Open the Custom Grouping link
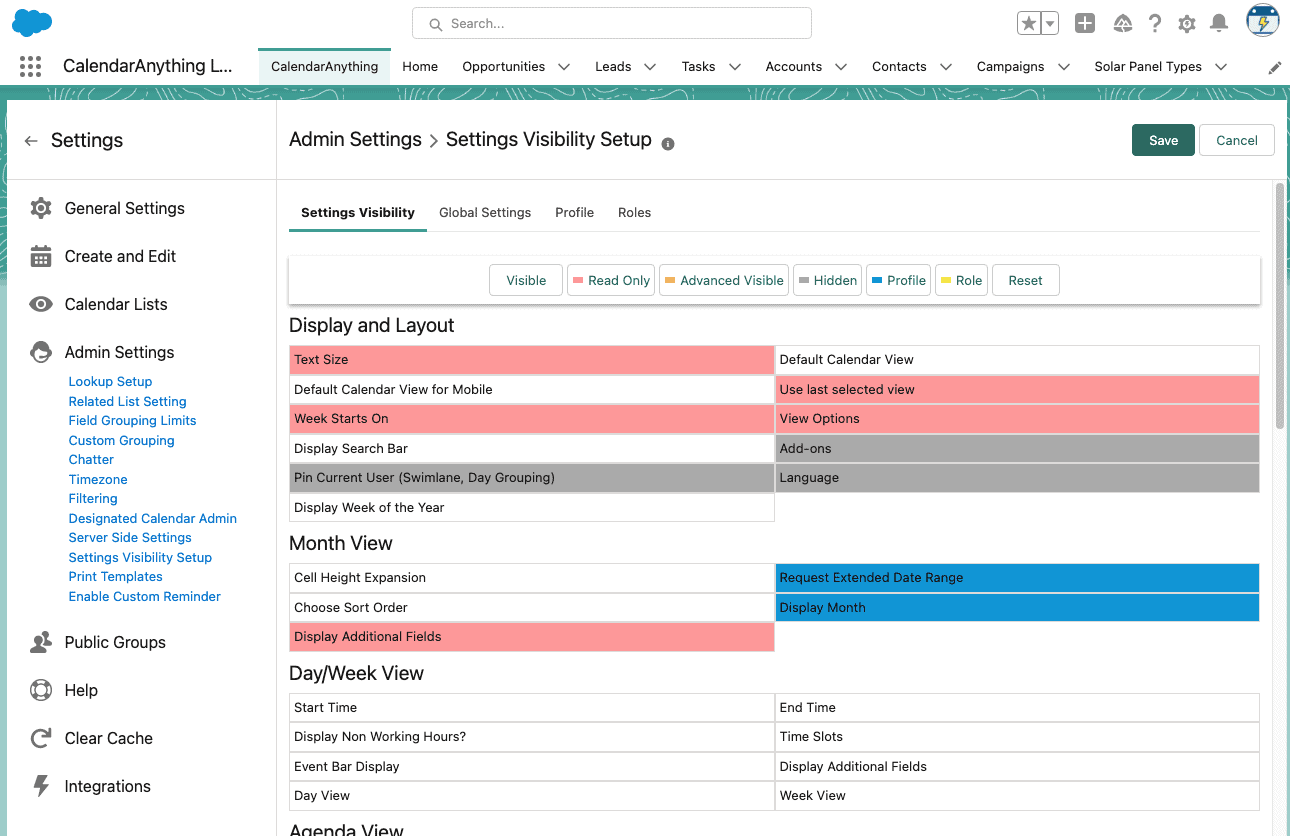 tap(121, 440)
